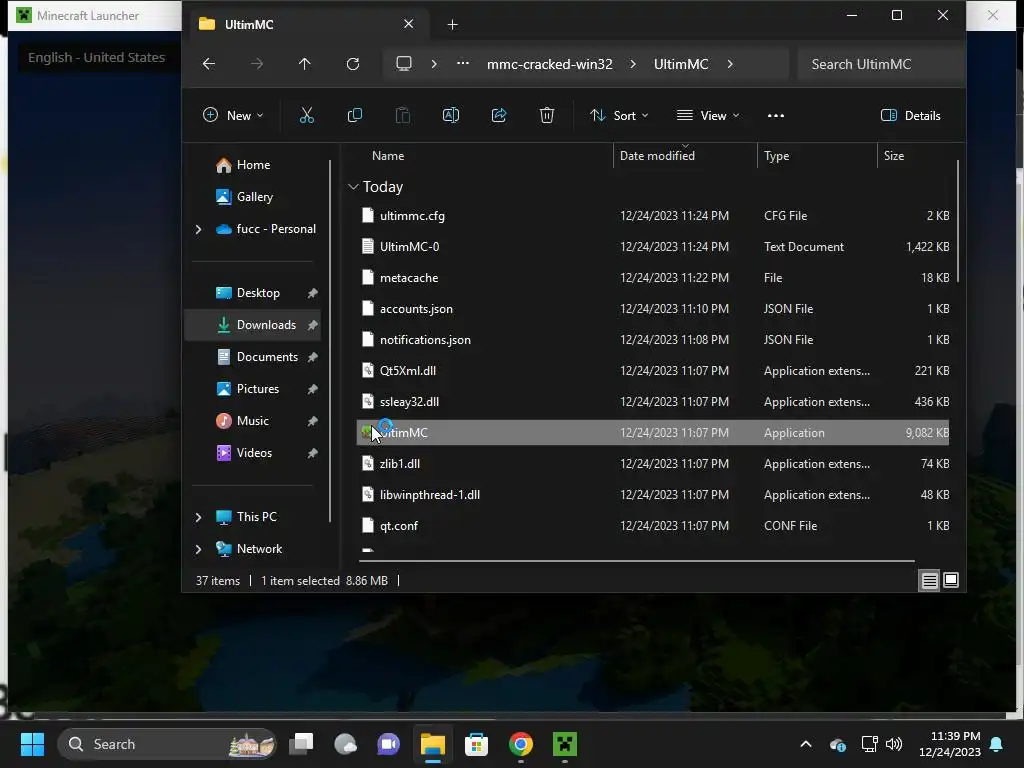Collapse the Today group
The width and height of the screenshot is (1024, 768).
pyautogui.click(x=353, y=187)
